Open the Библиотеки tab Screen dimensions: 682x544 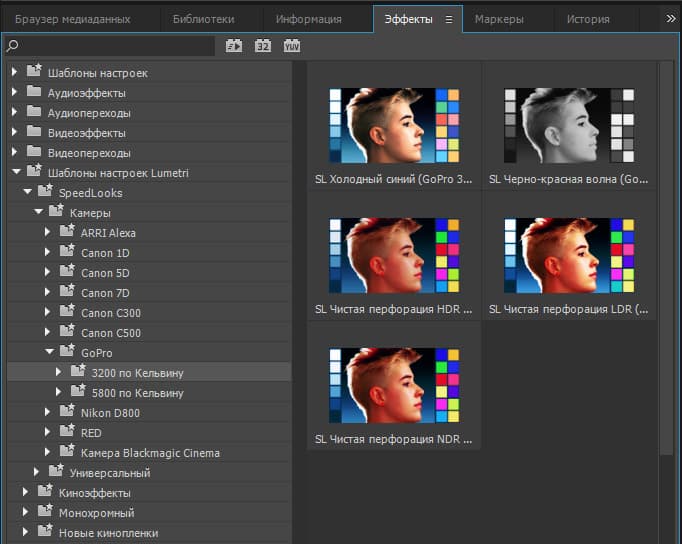tap(204, 19)
